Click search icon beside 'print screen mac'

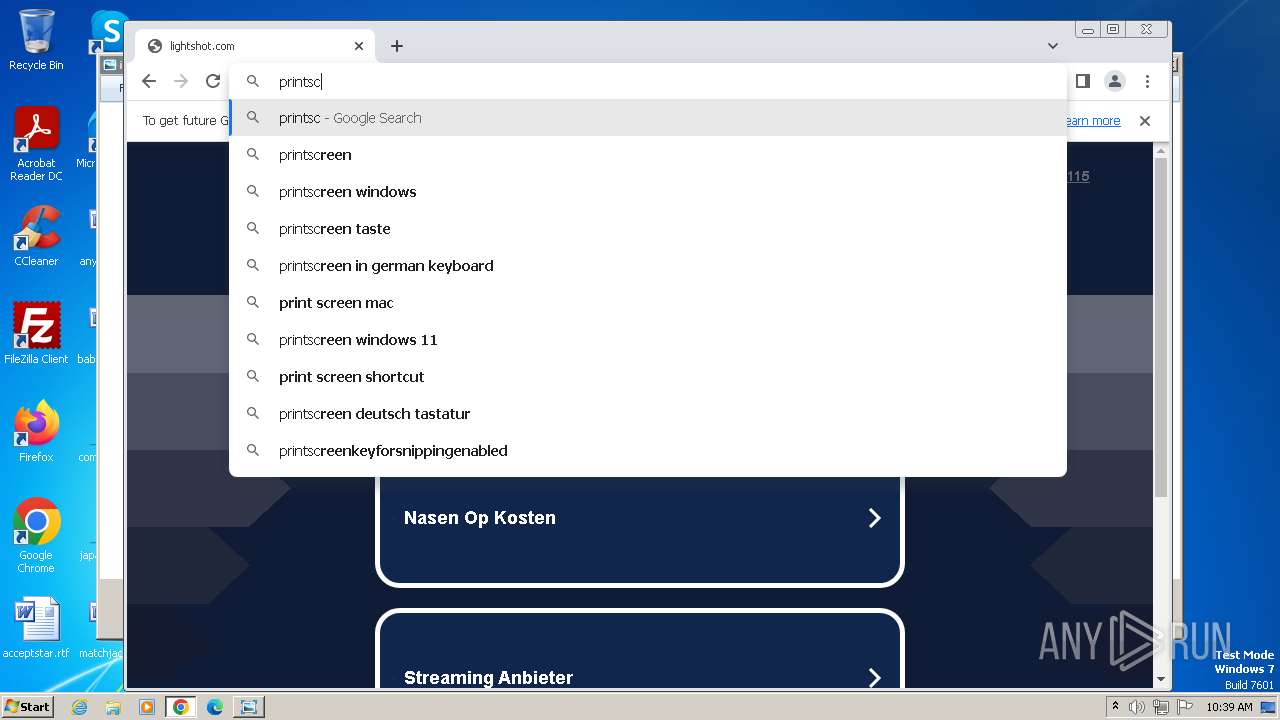[253, 302]
